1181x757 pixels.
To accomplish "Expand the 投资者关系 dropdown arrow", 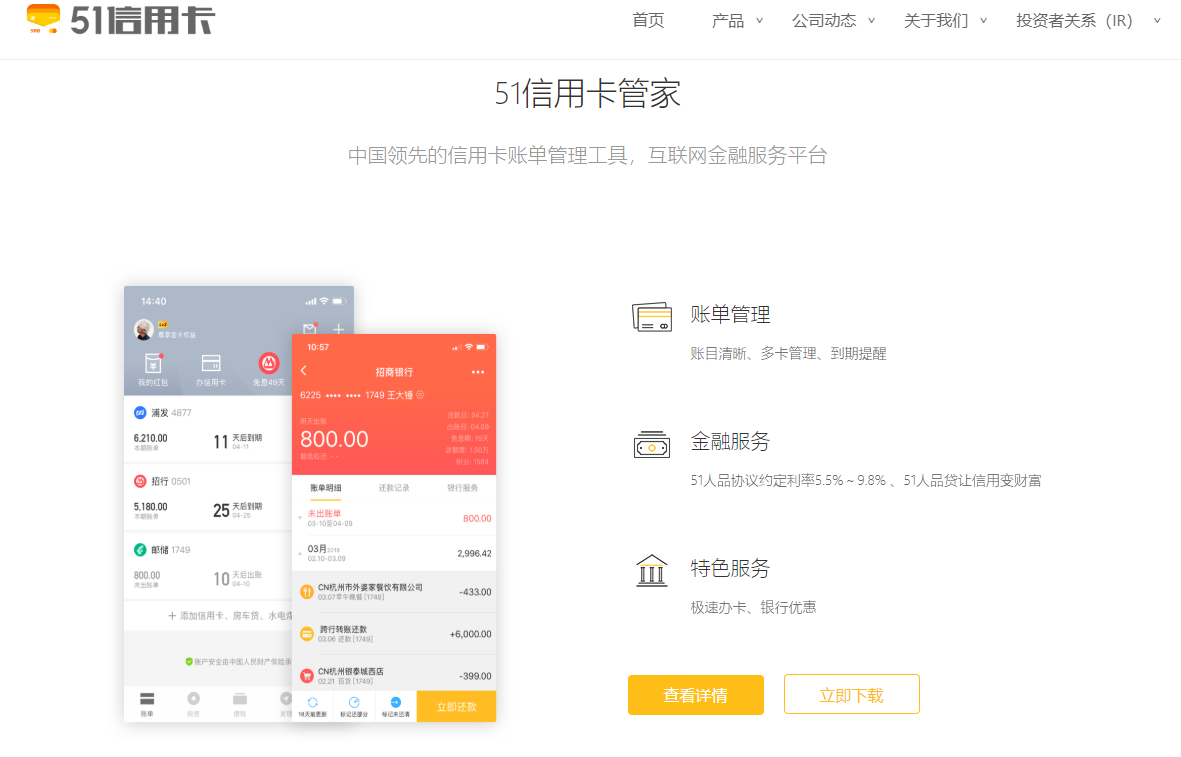I will tap(1157, 21).
